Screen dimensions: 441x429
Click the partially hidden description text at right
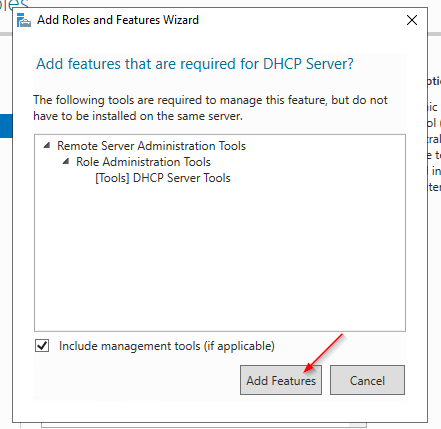(434, 133)
